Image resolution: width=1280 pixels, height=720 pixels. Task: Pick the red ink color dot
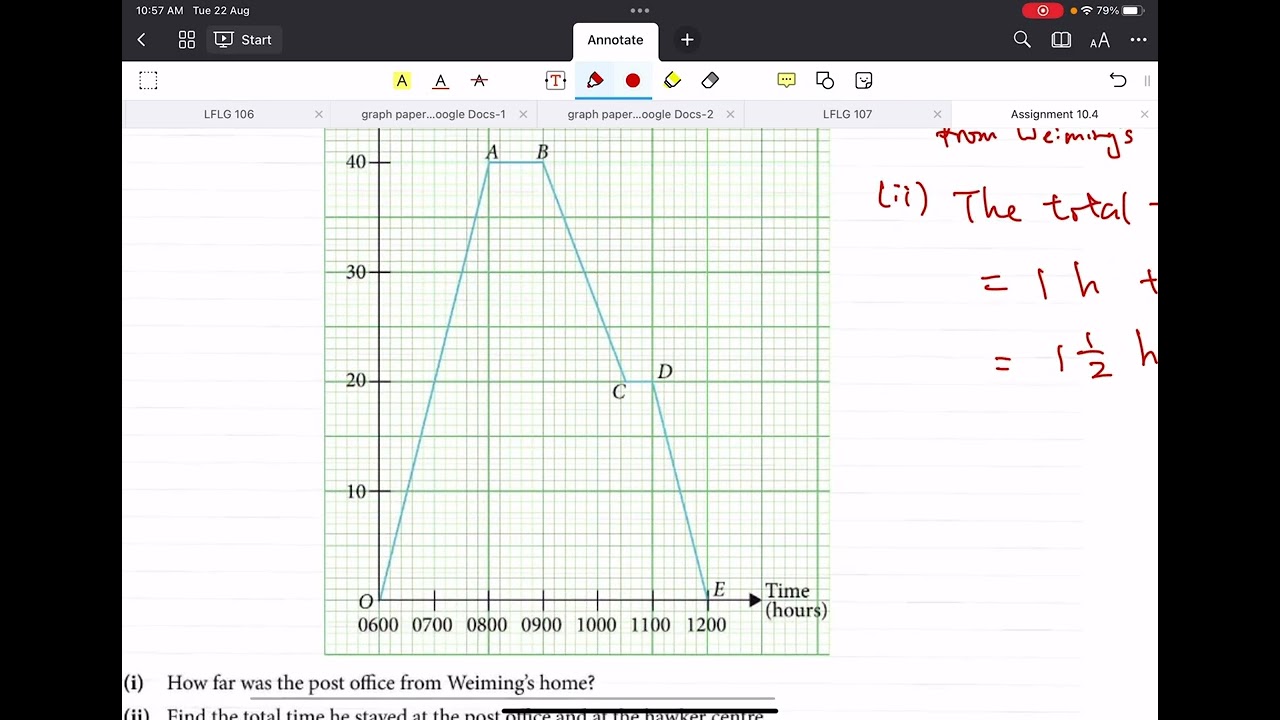[633, 81]
